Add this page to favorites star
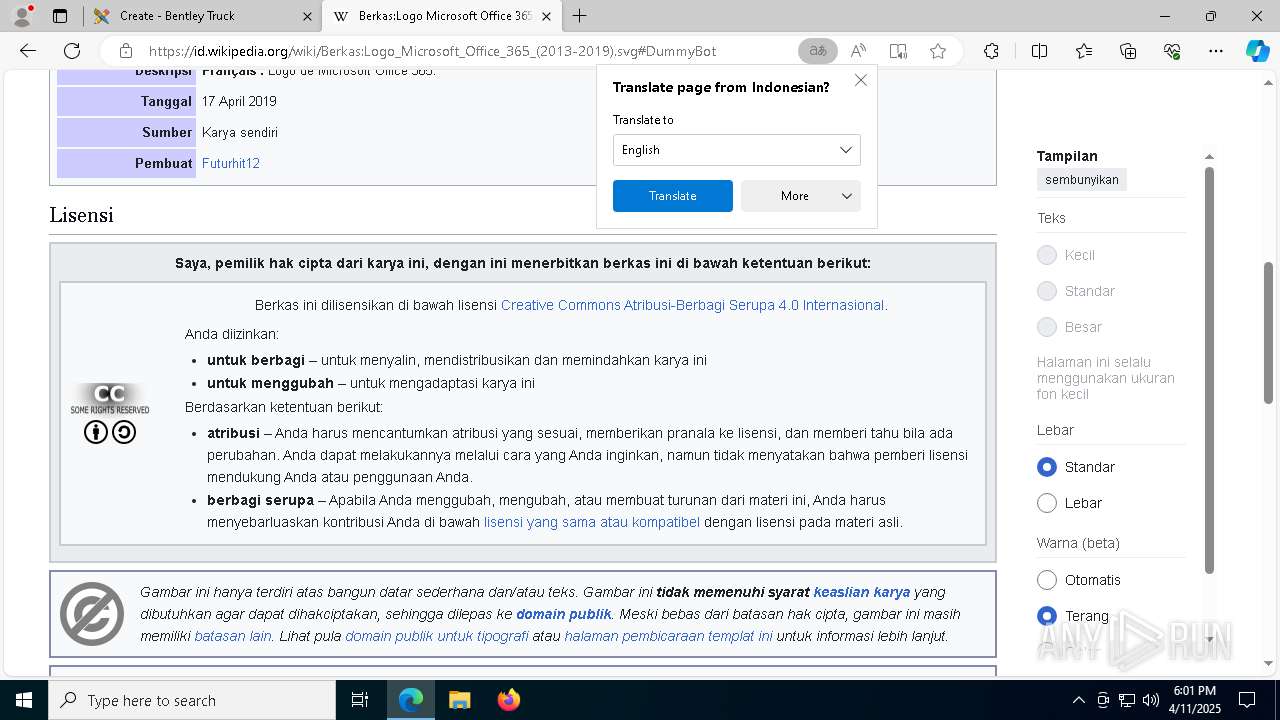The height and width of the screenshot is (720, 1280). 938,51
